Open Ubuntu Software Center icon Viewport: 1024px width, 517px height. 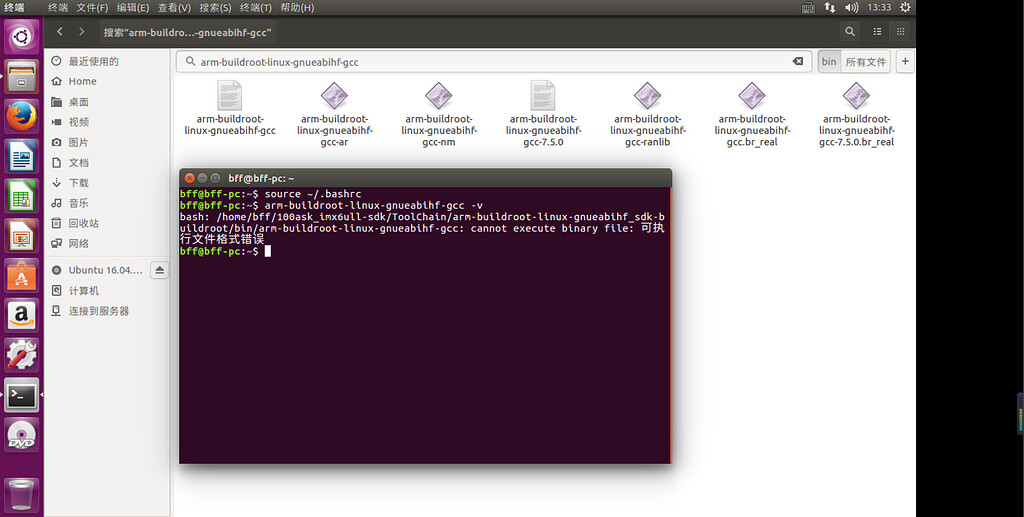click(x=22, y=276)
